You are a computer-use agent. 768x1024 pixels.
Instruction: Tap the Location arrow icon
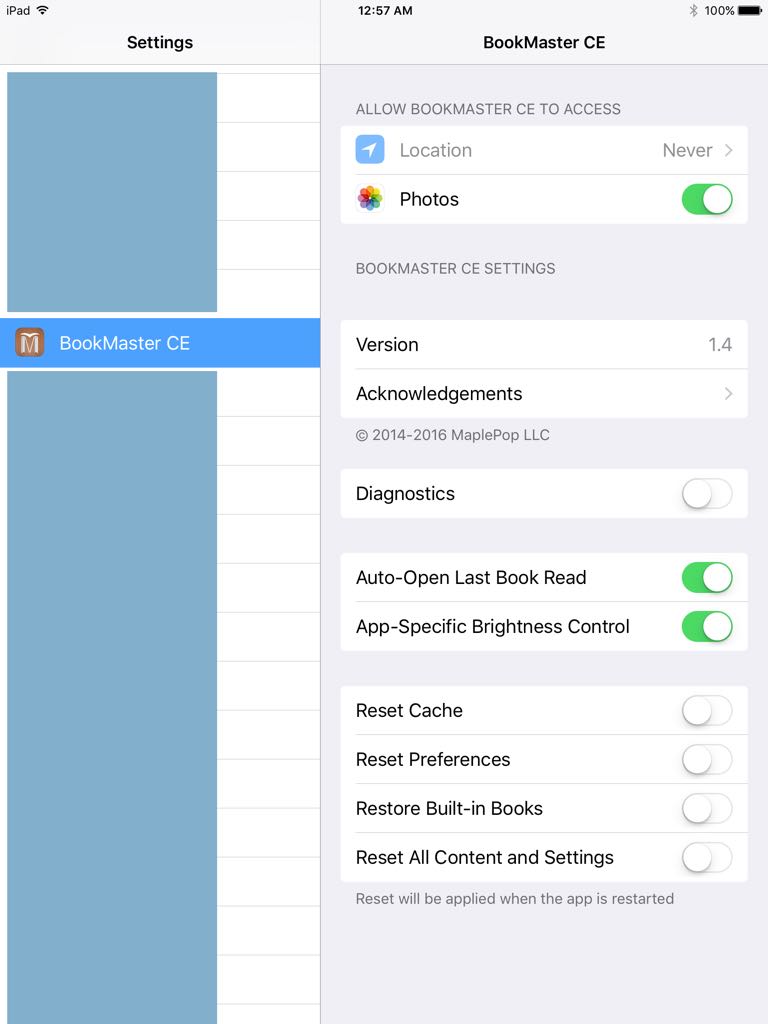pyautogui.click(x=370, y=150)
